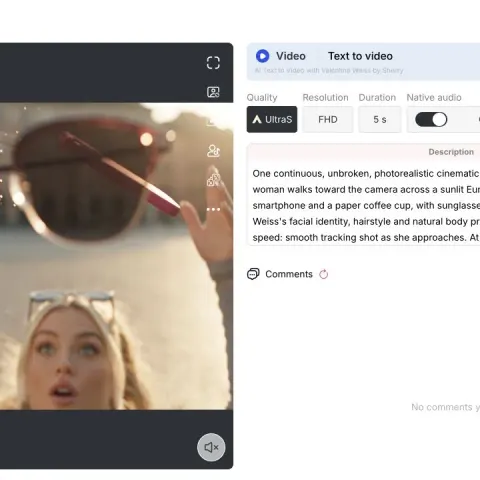Select the UltraS quality option
The image size is (480, 480).
[272, 119]
